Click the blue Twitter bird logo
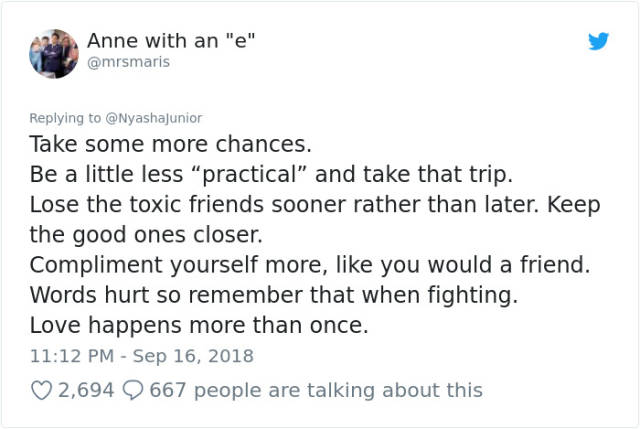The image size is (640, 429). click(598, 41)
